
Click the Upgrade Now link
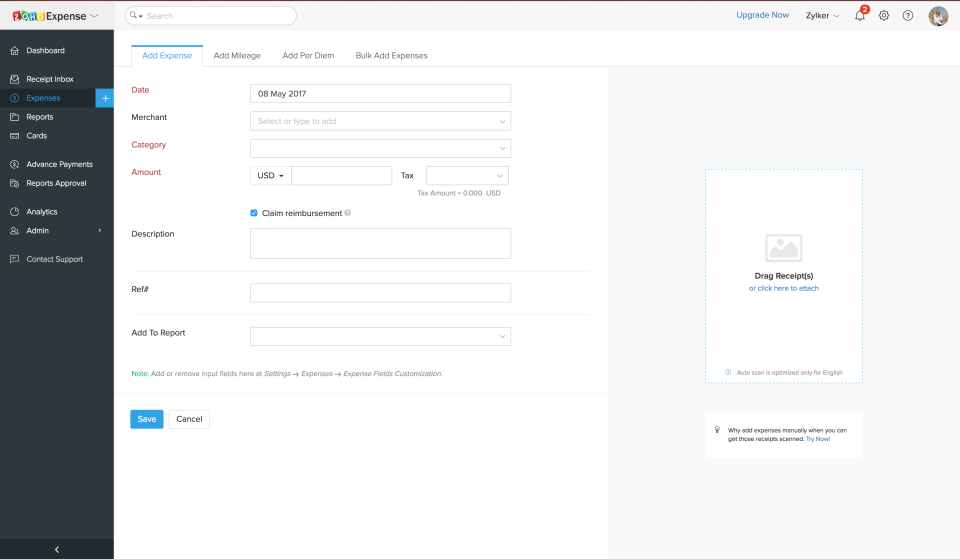(x=762, y=15)
